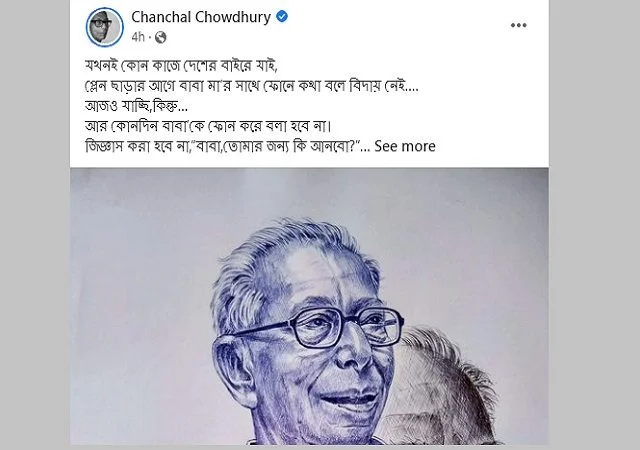Click the 4h post timestamp
Image resolution: width=640 pixels, height=450 pixels.
pos(138,37)
